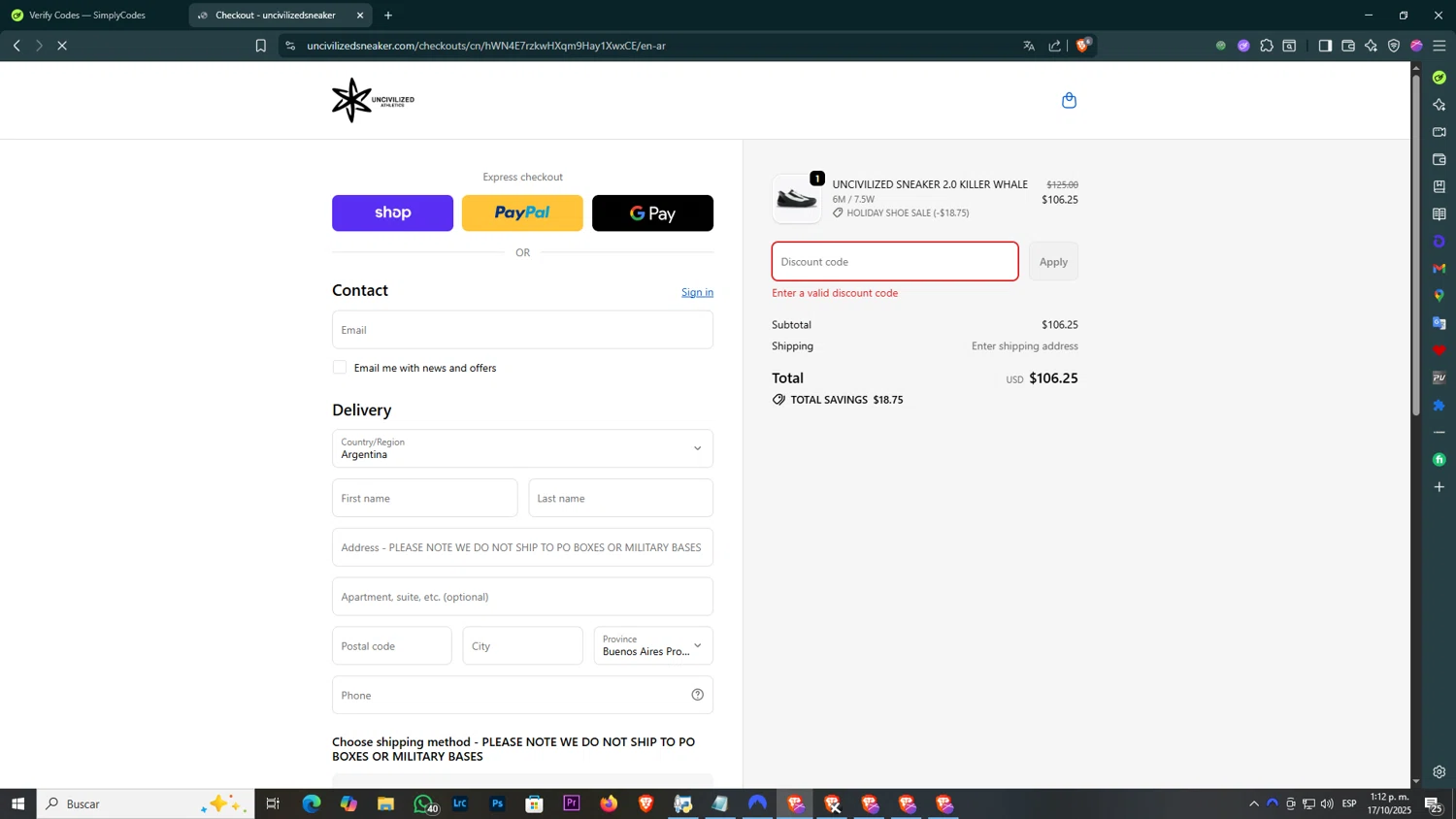Open Google Maps icon in sidebar
Screen dimensions: 1456x819
click(x=1439, y=295)
